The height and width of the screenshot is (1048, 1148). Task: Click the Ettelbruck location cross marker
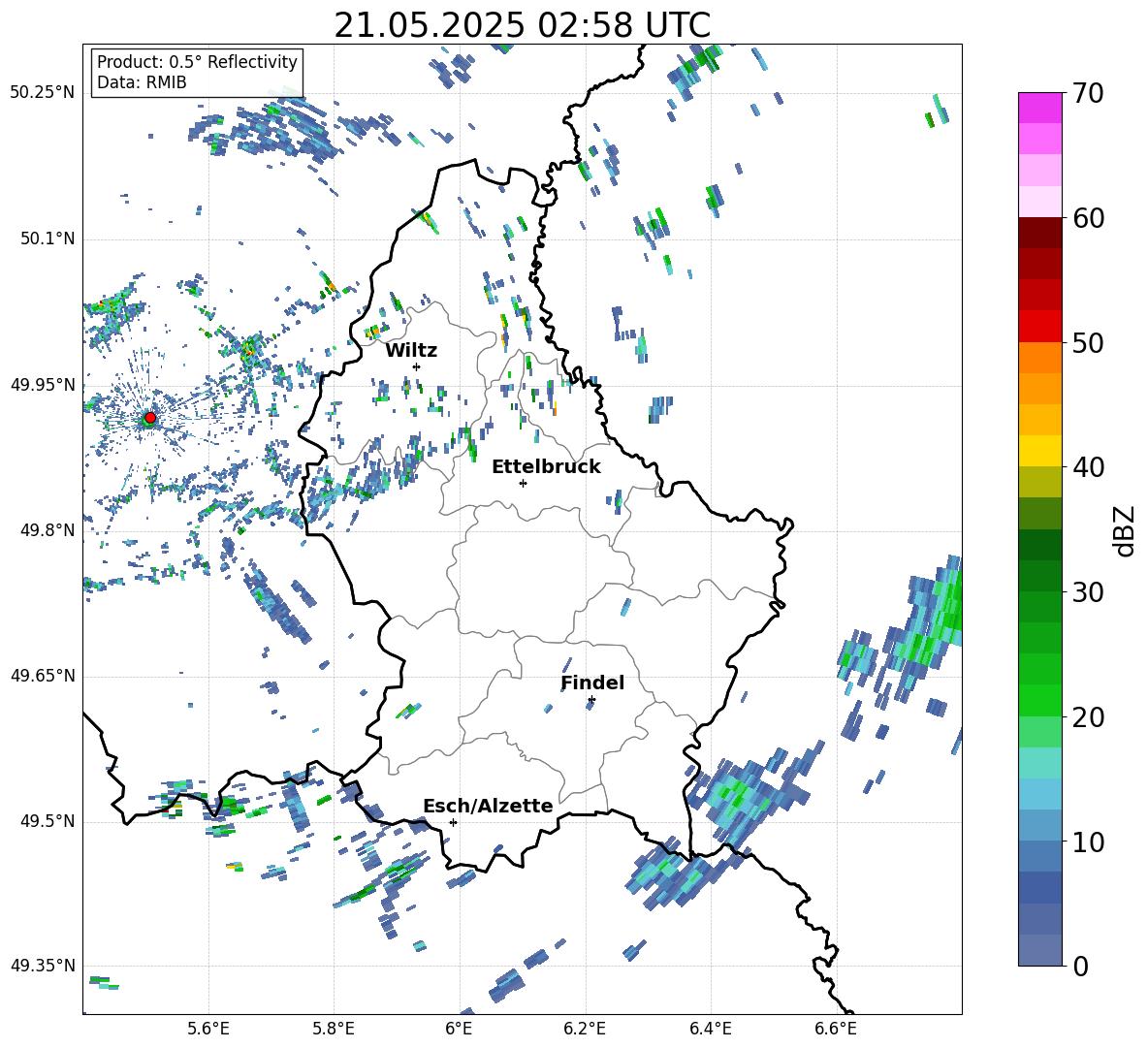point(523,483)
